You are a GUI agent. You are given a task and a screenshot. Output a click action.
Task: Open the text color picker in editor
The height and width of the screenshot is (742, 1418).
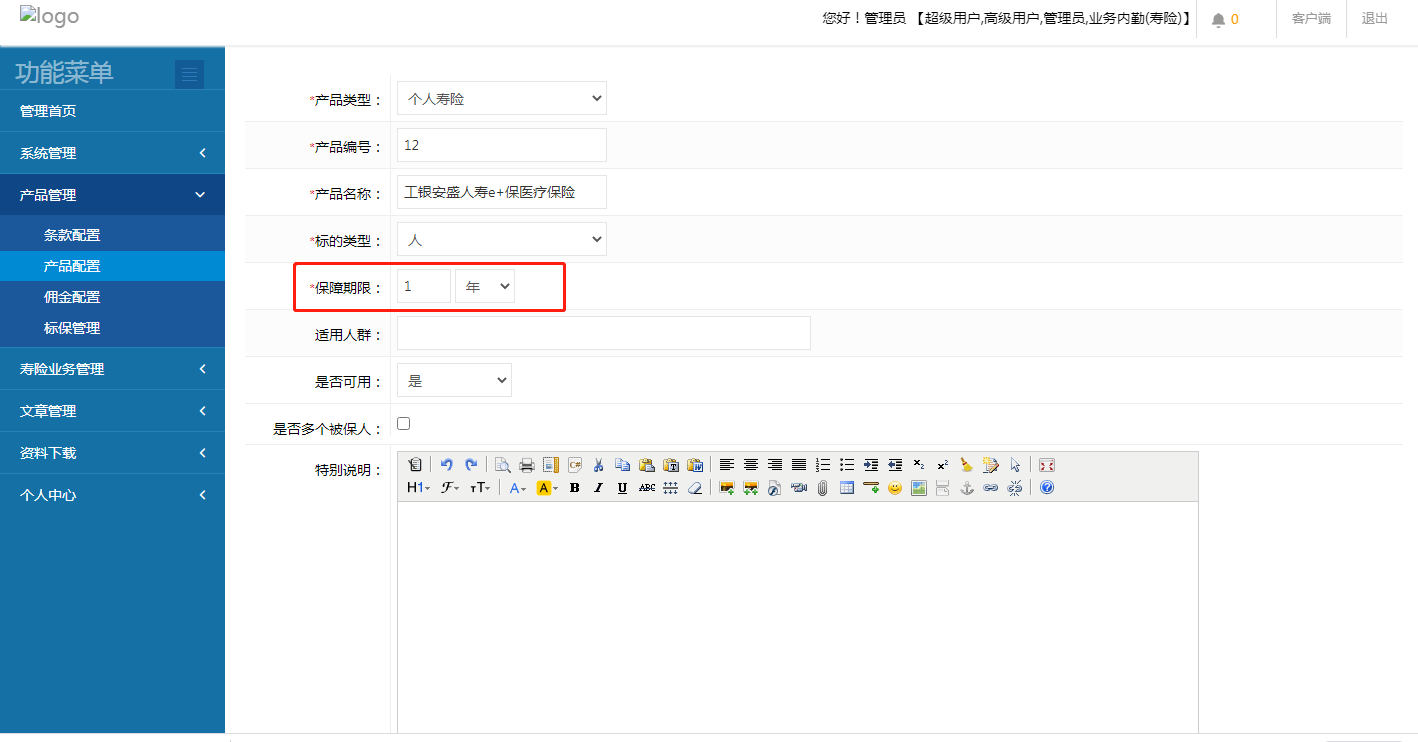pyautogui.click(x=518, y=488)
